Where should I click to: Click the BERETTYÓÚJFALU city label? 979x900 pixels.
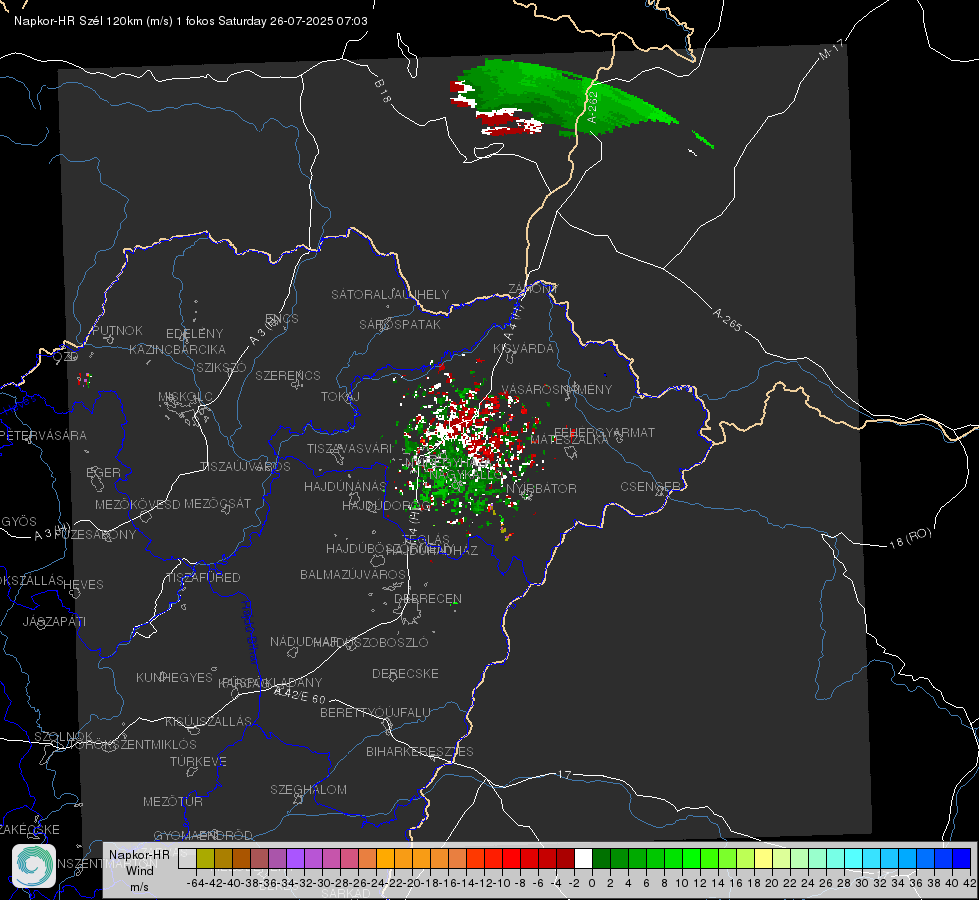point(375,712)
